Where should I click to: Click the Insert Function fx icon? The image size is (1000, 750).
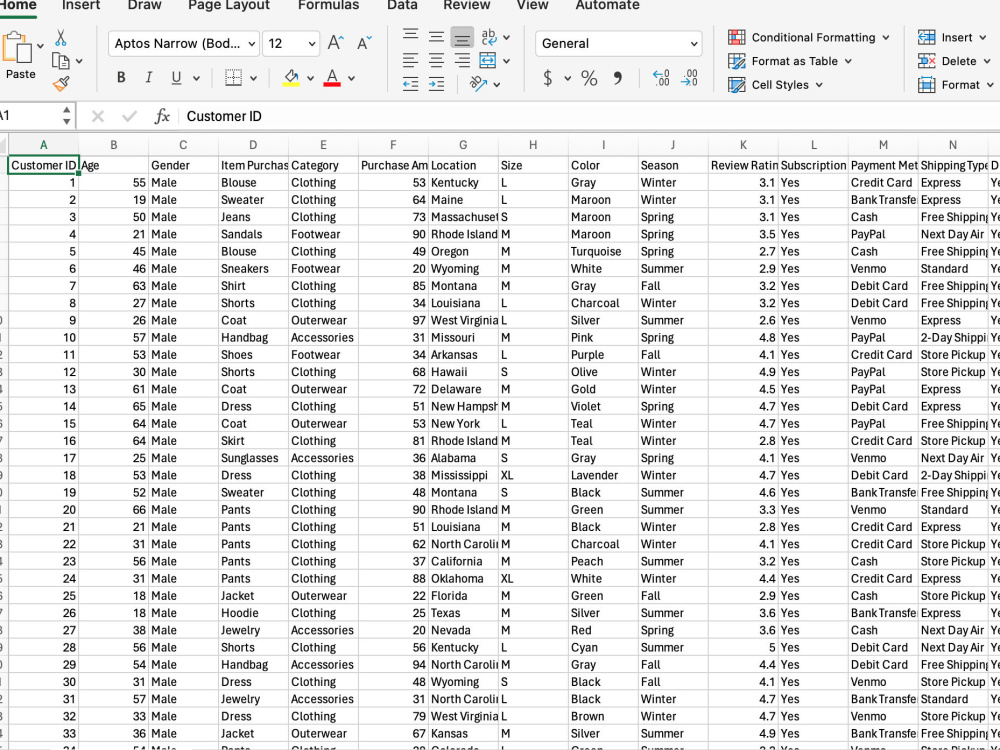[x=163, y=116]
